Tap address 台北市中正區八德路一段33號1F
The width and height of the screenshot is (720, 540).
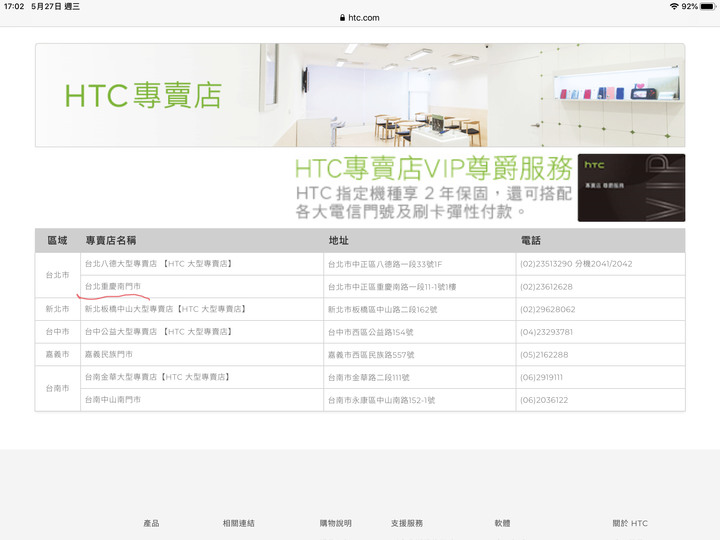(x=385, y=264)
